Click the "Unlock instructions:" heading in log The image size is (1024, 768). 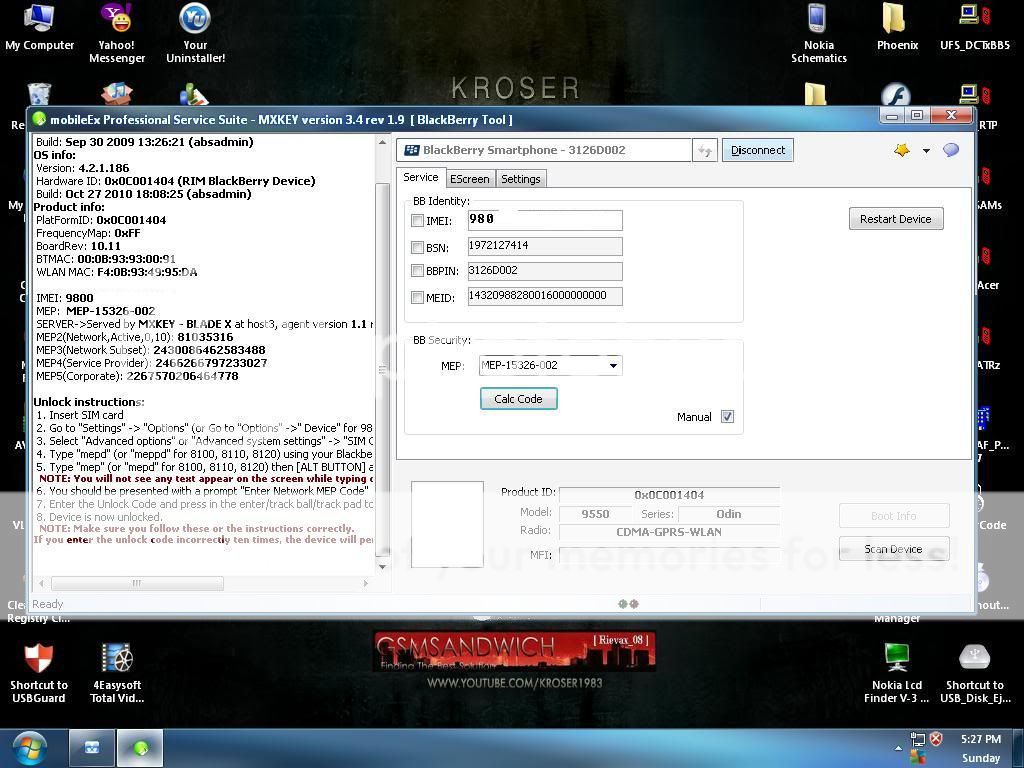click(x=89, y=402)
